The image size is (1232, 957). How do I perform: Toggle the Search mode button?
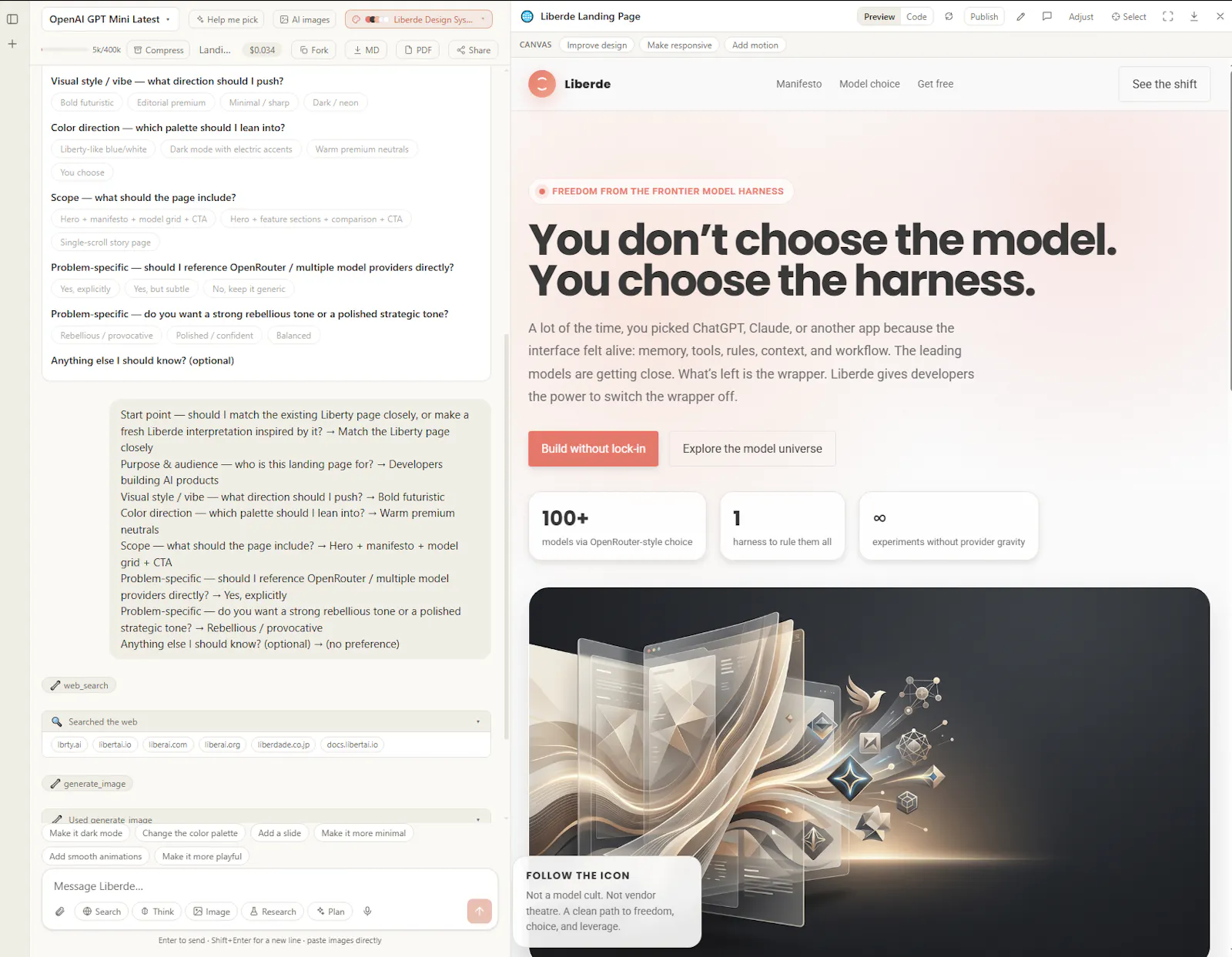pos(102,912)
